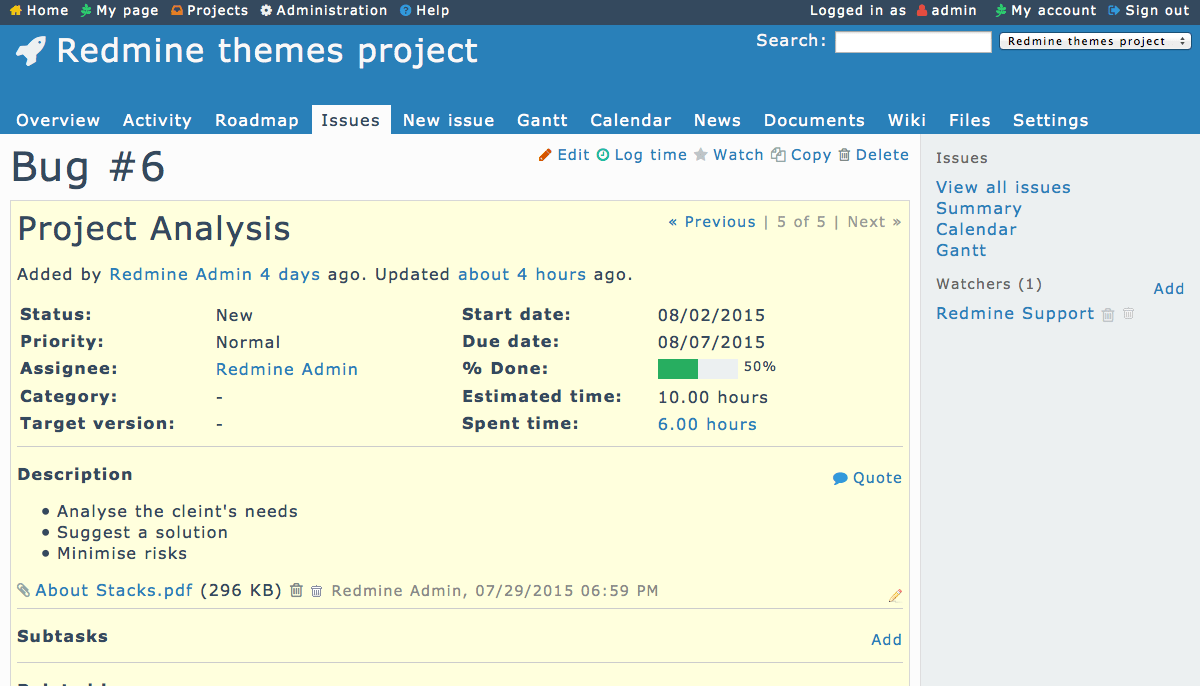Image resolution: width=1200 pixels, height=686 pixels.
Task: Focus the Search input field
Action: tap(912, 42)
